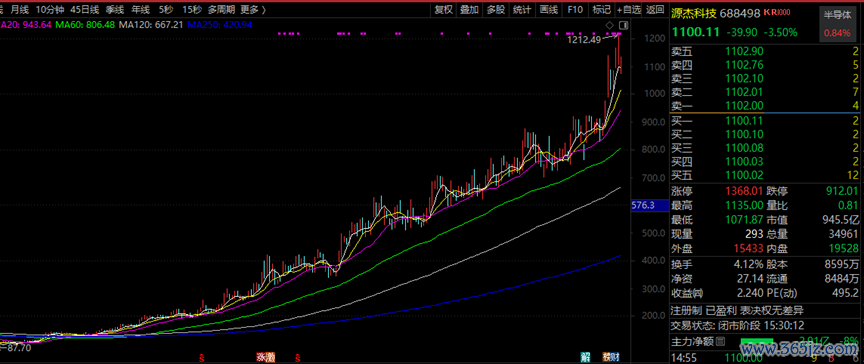Add stock to watchlist with +自选
This screenshot has width=864, height=364.
coord(628,9)
